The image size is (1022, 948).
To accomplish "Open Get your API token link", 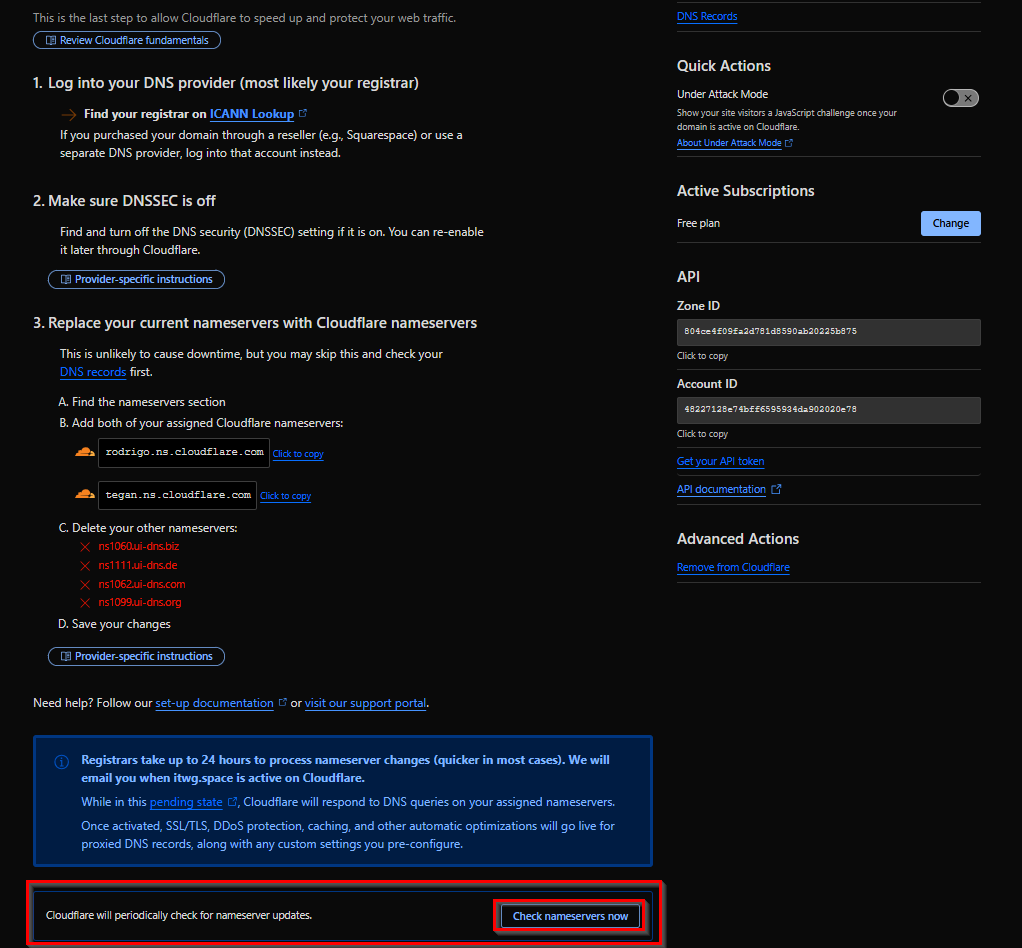I will (x=720, y=462).
